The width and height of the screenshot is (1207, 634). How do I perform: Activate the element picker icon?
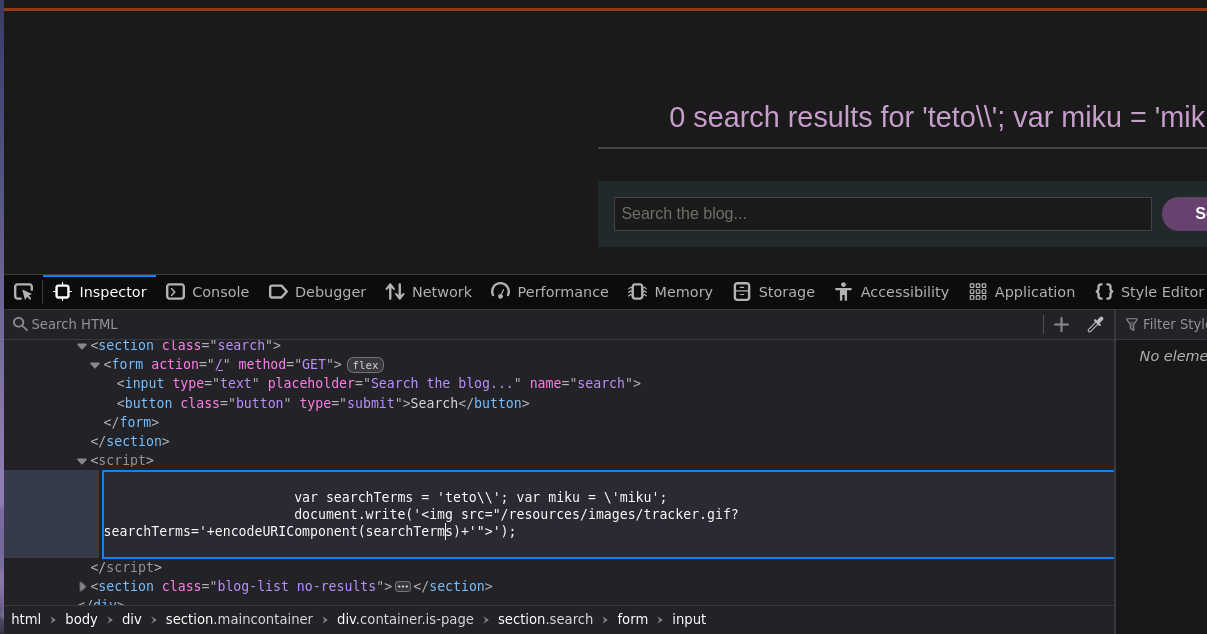tap(23, 292)
